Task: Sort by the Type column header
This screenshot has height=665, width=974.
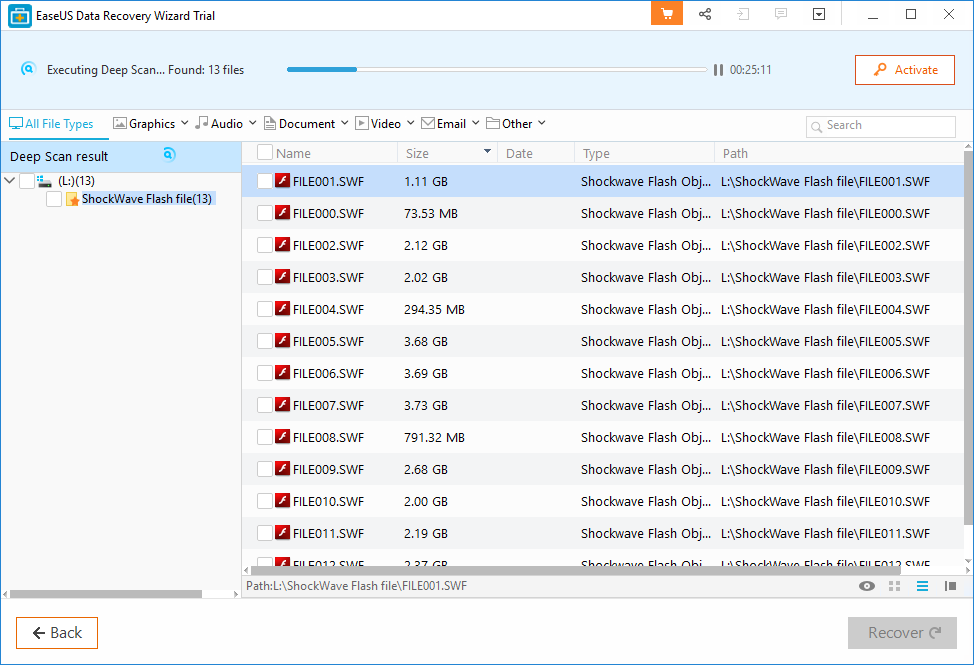Action: click(x=596, y=153)
